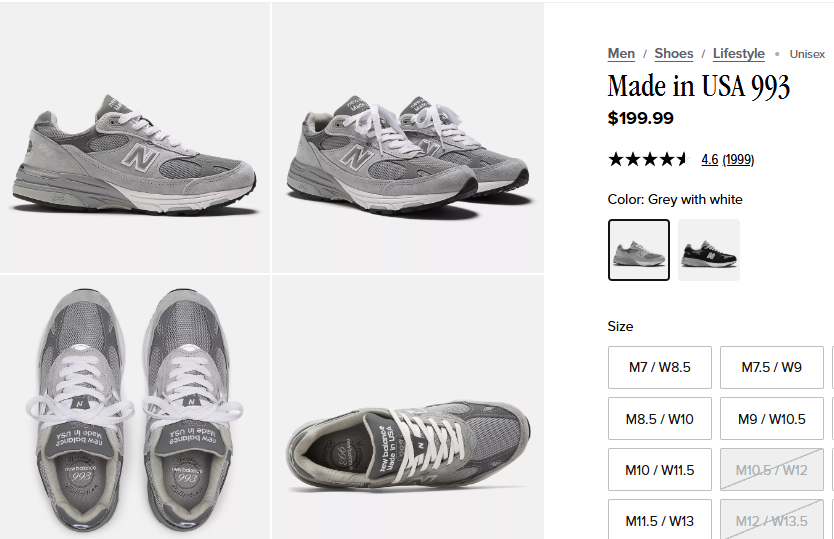Screen dimensions: 834x539
Task: Open the top-down pair product image
Action: point(135,407)
